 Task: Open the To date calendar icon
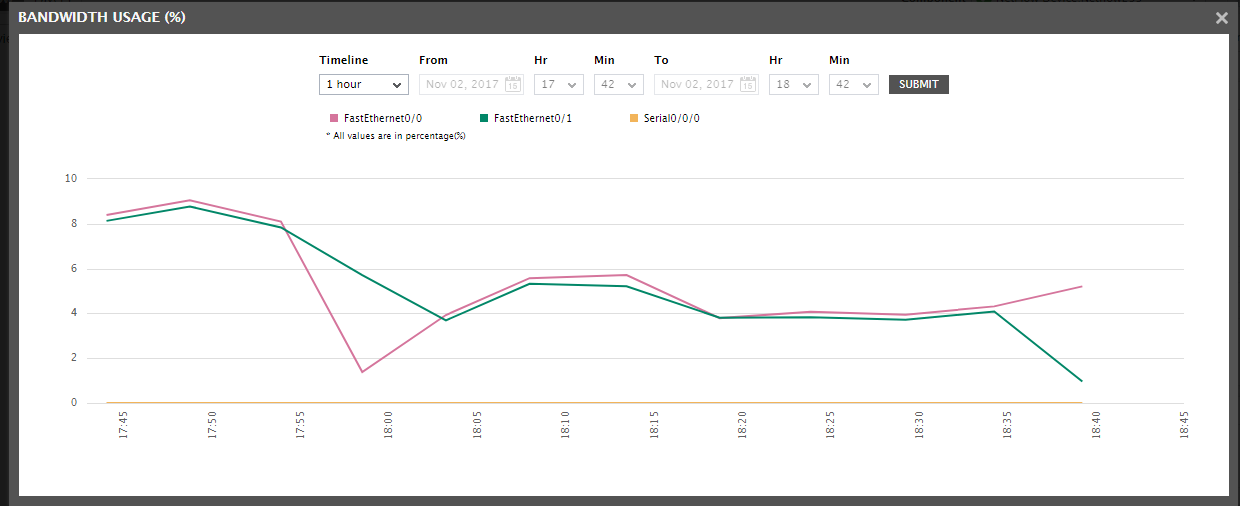(x=748, y=85)
